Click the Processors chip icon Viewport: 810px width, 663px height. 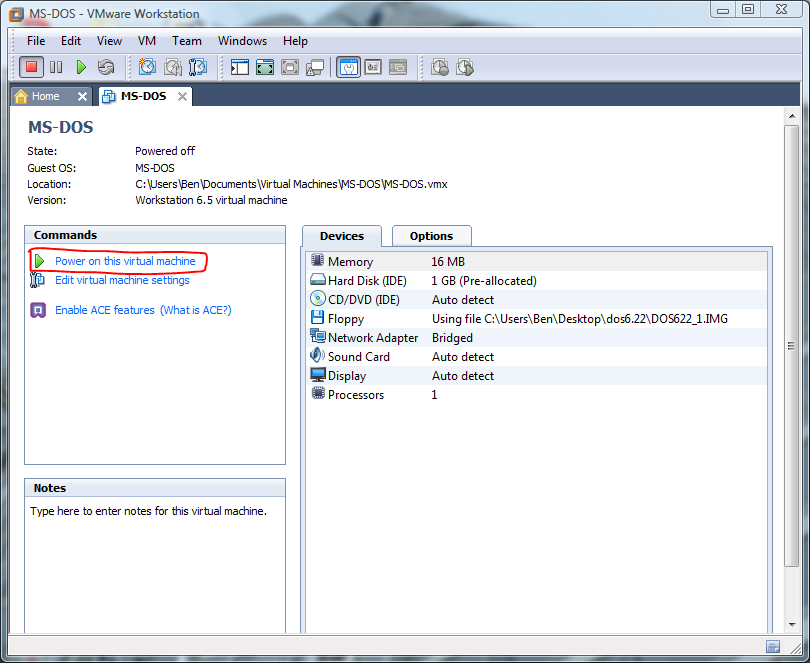click(318, 394)
